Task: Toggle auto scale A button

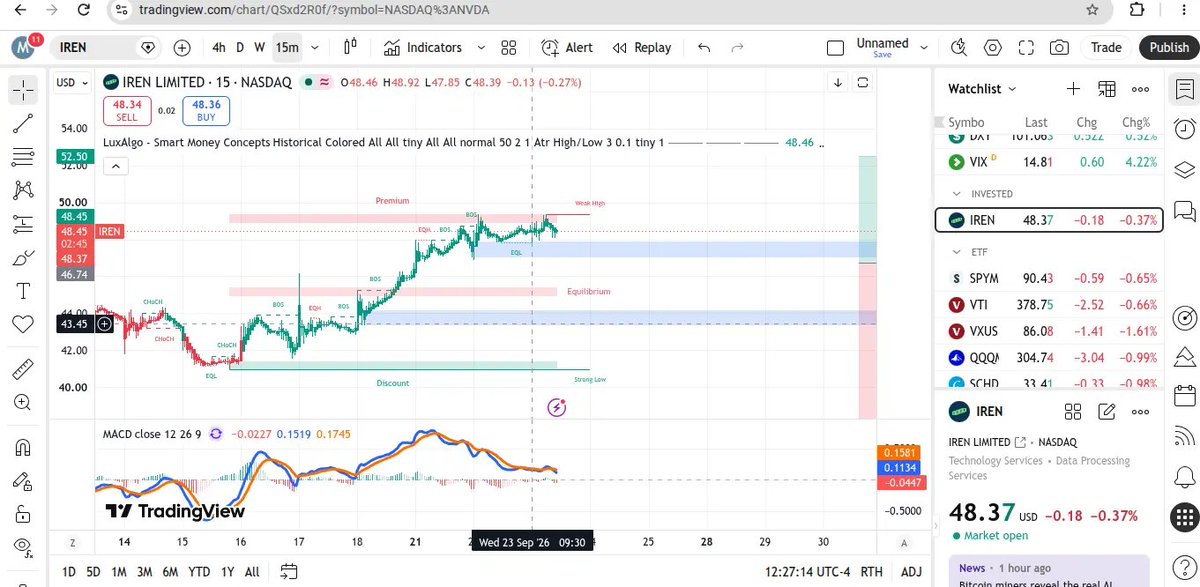Action: point(904,543)
